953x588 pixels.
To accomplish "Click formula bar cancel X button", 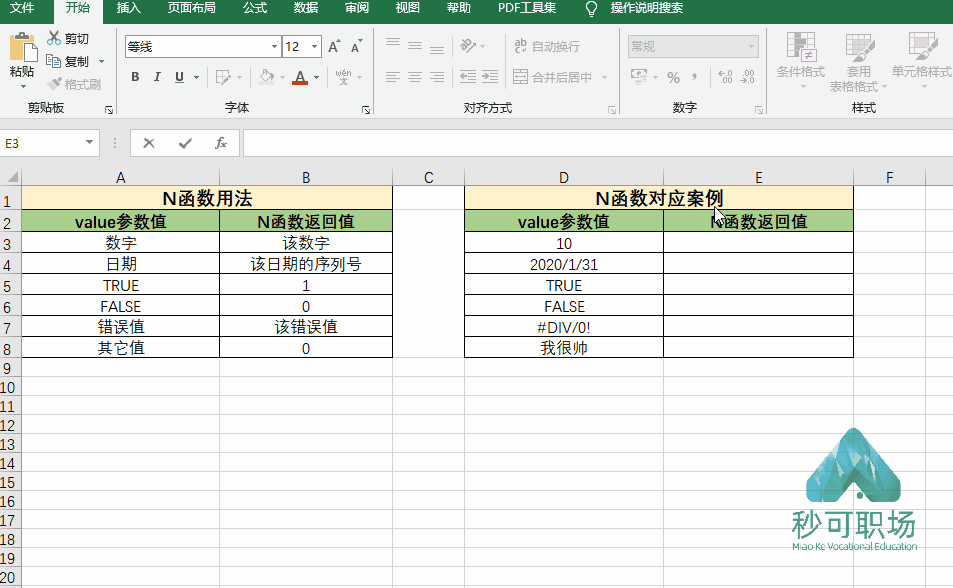I will 149,143.
